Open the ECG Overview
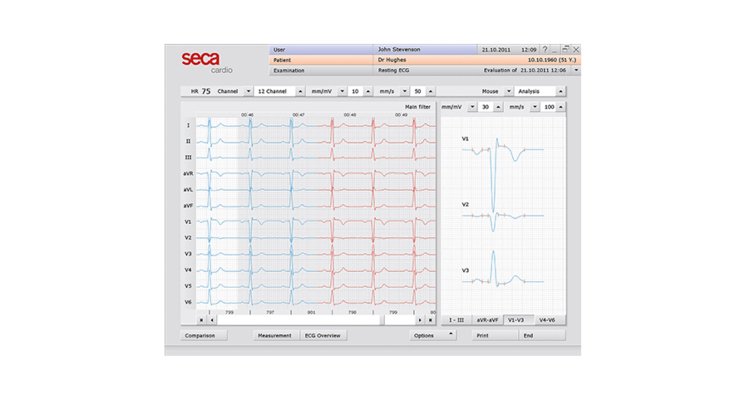Screen dimensions: 745x399 click(323, 335)
